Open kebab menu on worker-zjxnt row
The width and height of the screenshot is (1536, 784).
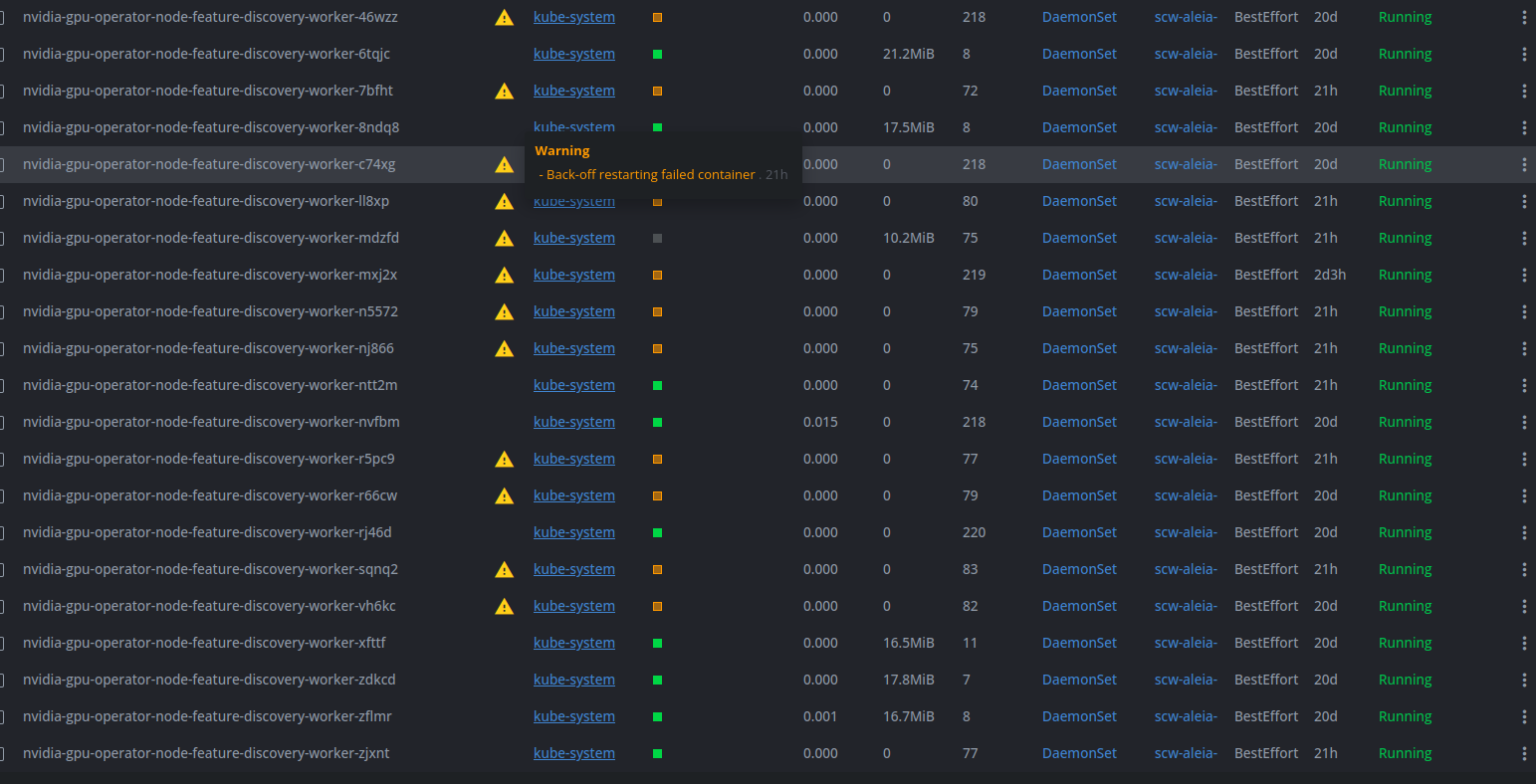[1524, 753]
